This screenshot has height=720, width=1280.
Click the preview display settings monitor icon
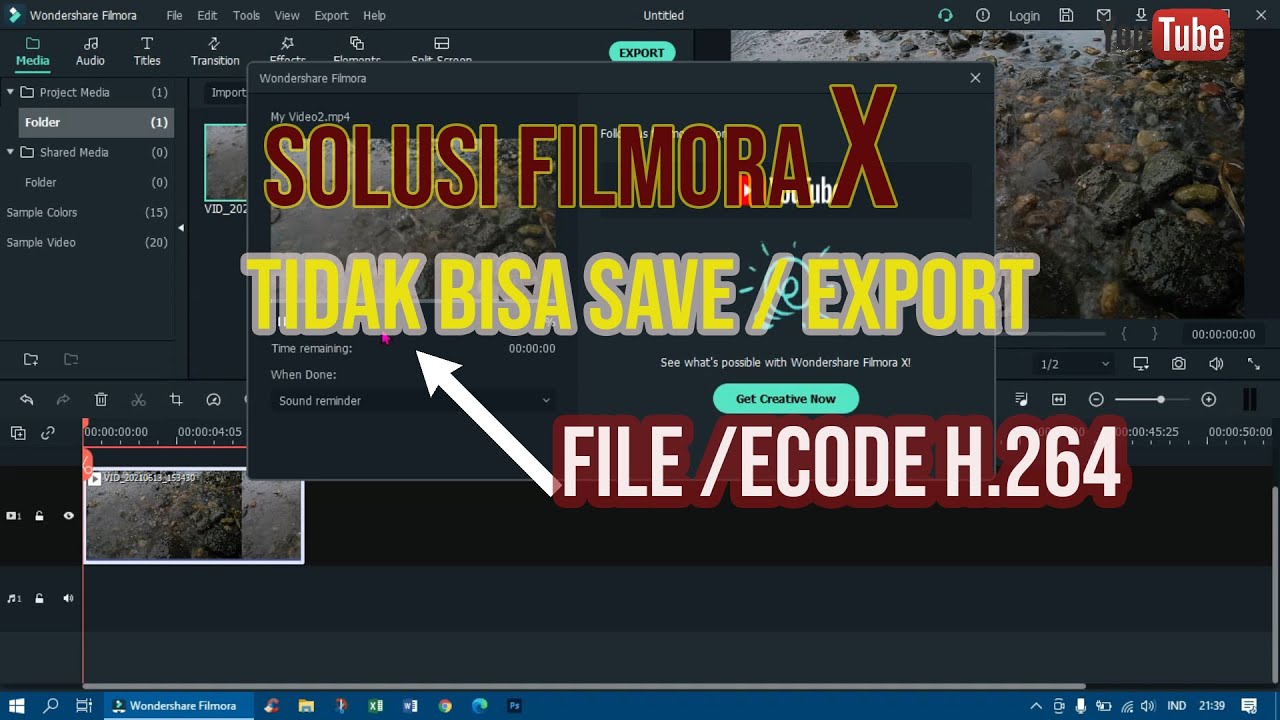[x=1141, y=364]
